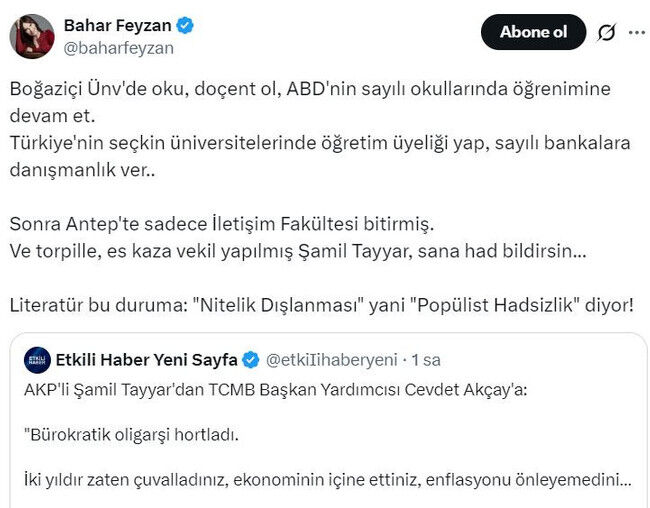This screenshot has width=650, height=508.
Task: Click the Etkili Haber avatar logo
Action: tap(38, 359)
